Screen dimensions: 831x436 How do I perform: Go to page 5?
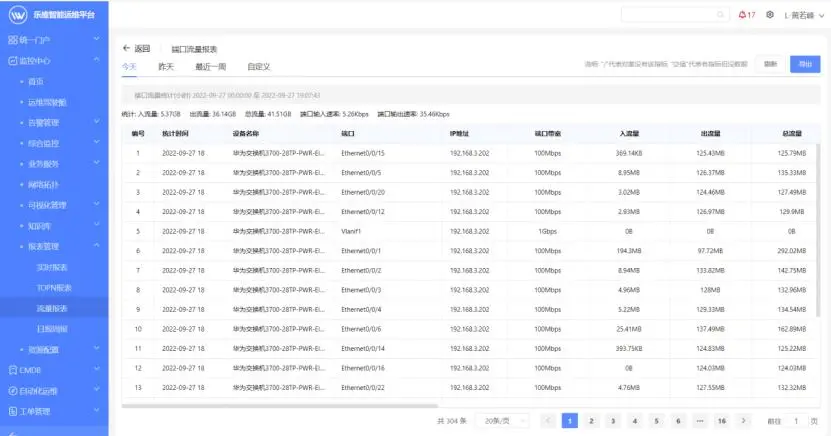coord(656,421)
